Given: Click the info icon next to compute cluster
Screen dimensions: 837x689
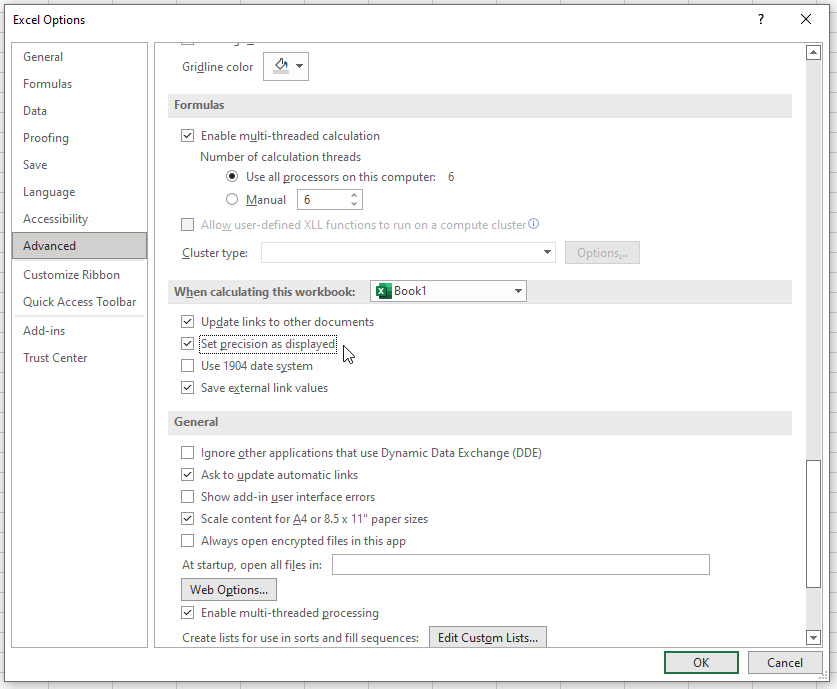Looking at the screenshot, I should tap(533, 224).
